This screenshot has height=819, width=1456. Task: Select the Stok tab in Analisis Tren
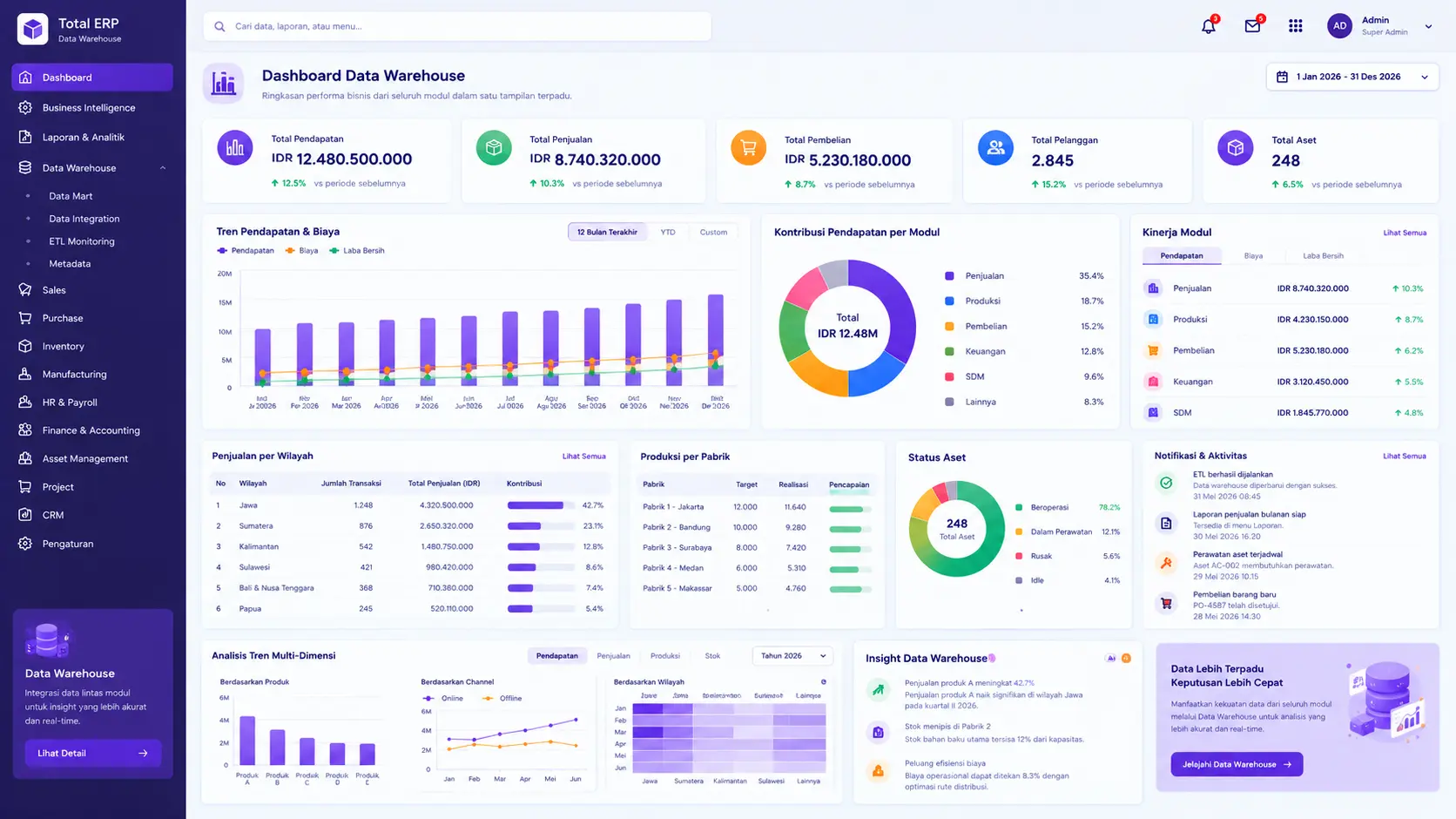click(x=712, y=656)
